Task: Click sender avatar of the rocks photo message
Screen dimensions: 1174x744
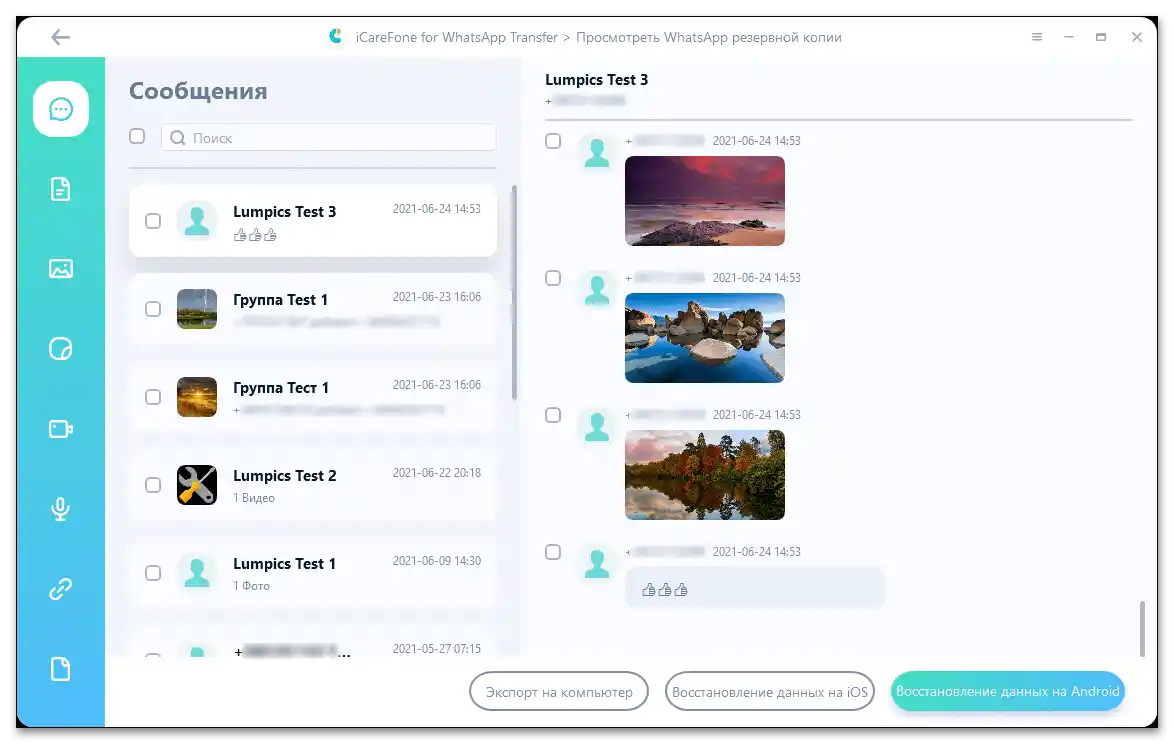Action: 597,290
